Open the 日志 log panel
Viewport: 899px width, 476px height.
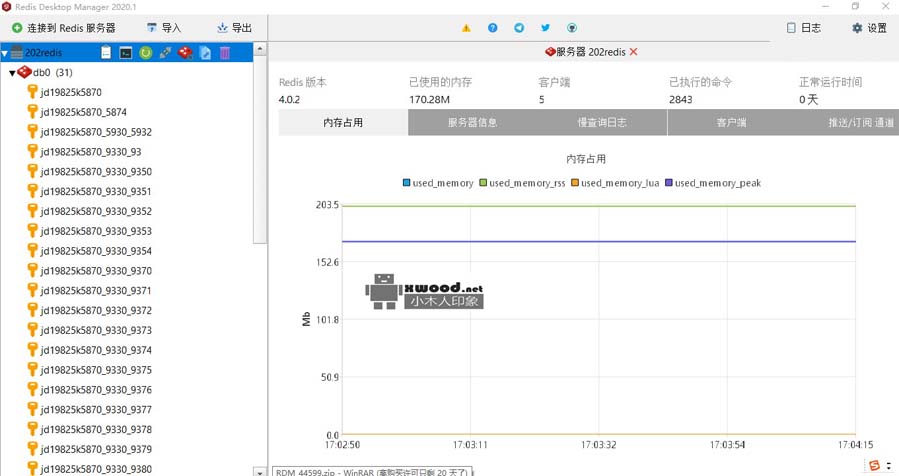pos(804,28)
